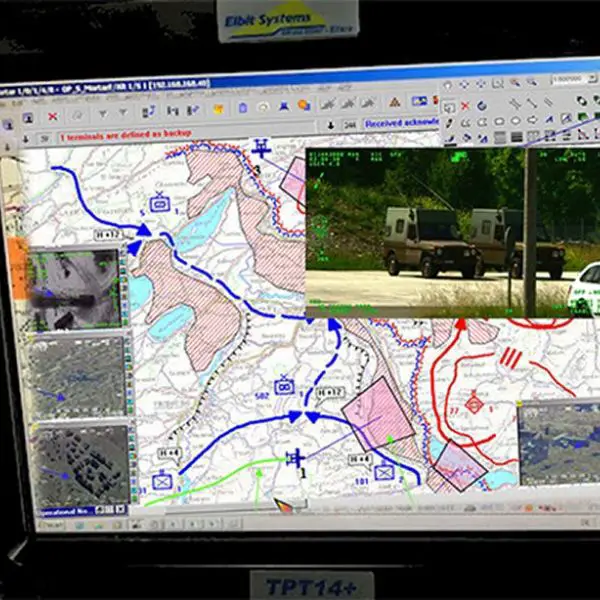Click the warning triangle icon in toolbar
Screen dimensions: 600x600
(395, 102)
